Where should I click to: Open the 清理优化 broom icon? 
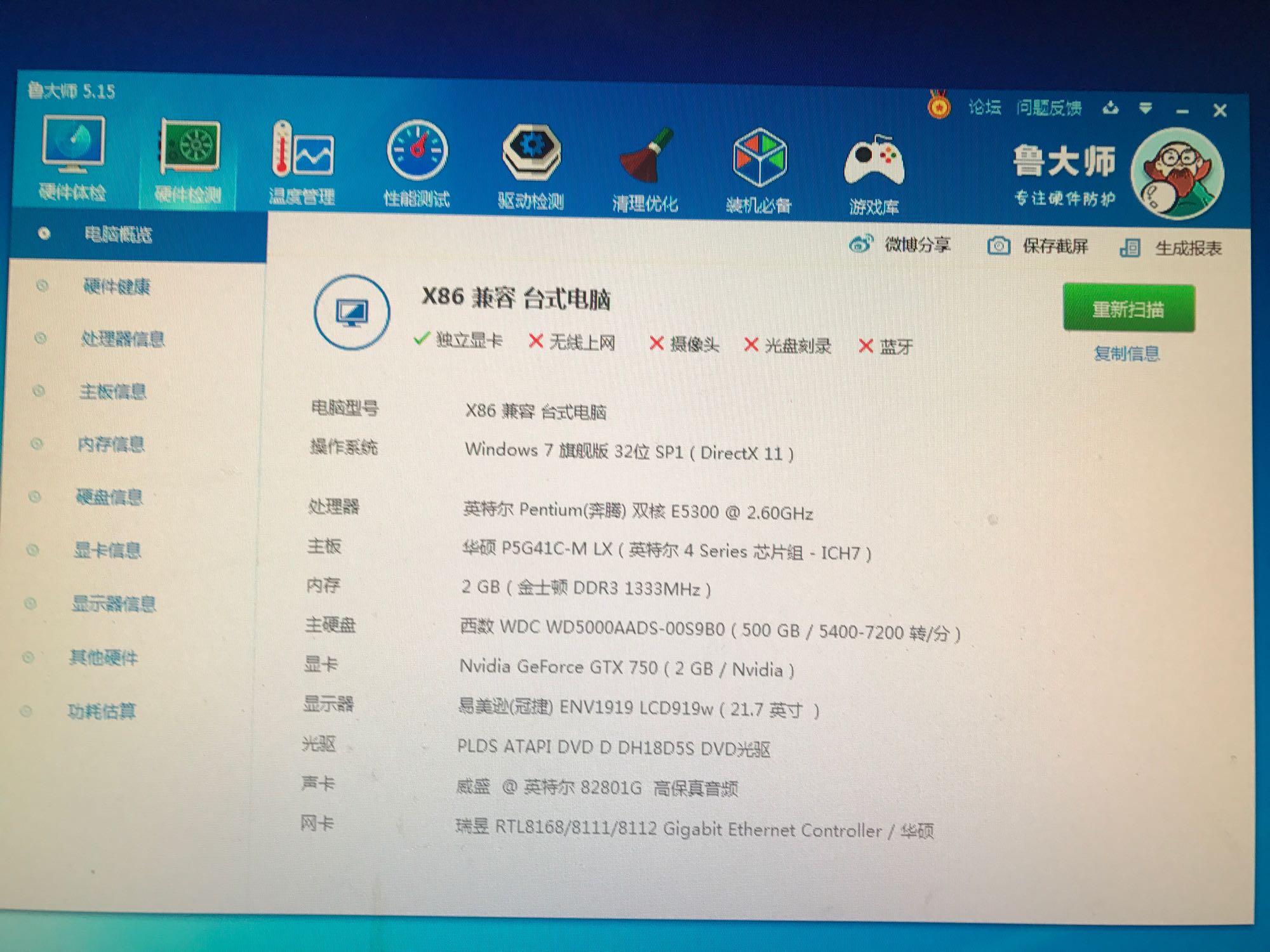645,157
